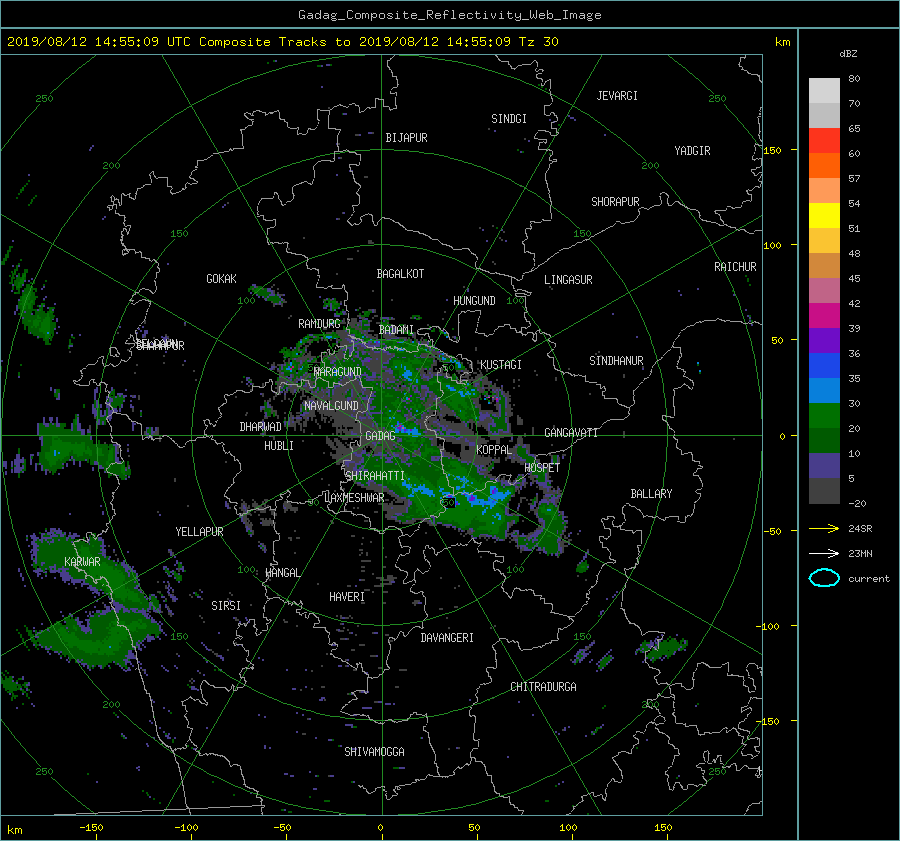900x841 pixels.
Task: Click the yellow 24SR track arrow in legend
Action: [824, 528]
